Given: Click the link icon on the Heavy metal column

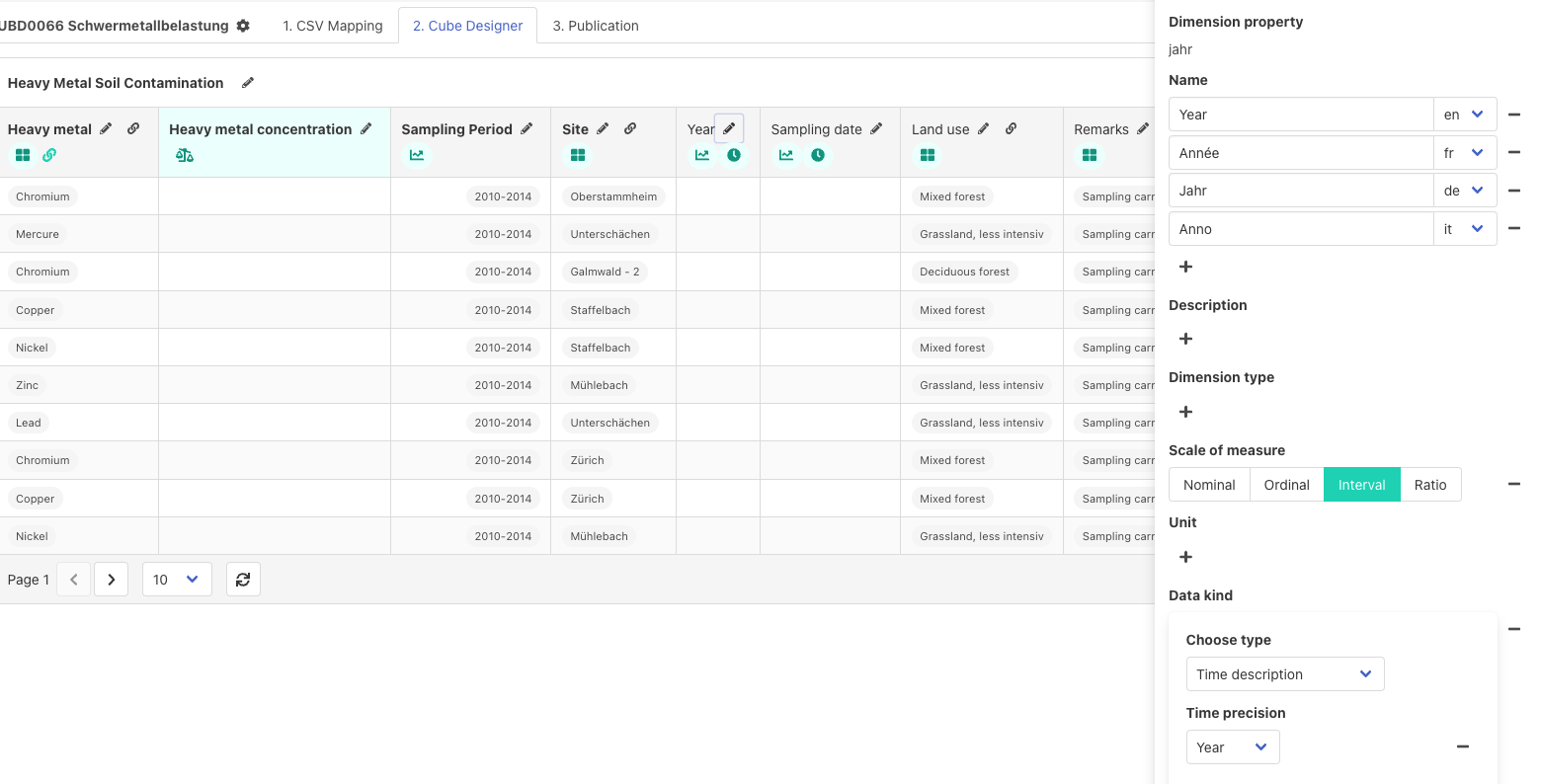Looking at the screenshot, I should tap(133, 128).
